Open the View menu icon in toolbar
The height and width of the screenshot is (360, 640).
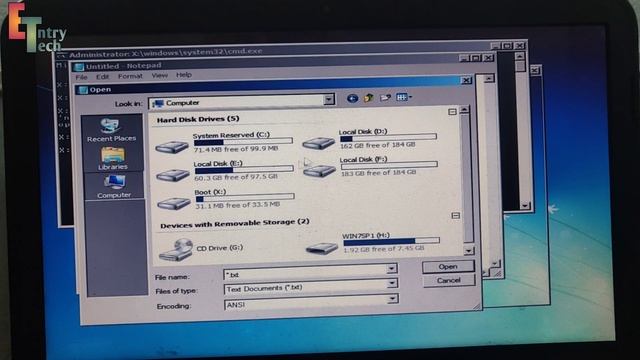(404, 97)
